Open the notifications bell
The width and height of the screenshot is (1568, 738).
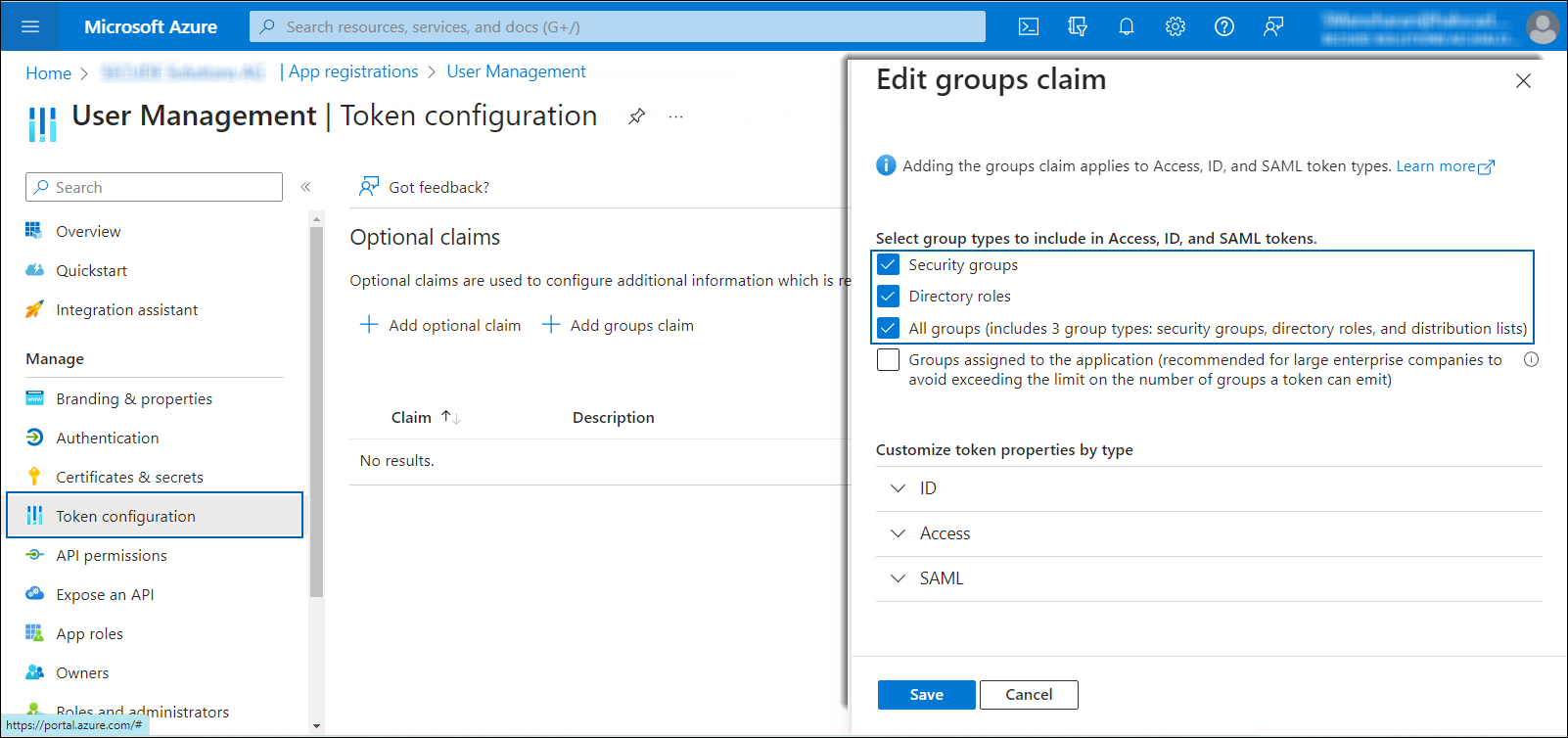[1127, 26]
